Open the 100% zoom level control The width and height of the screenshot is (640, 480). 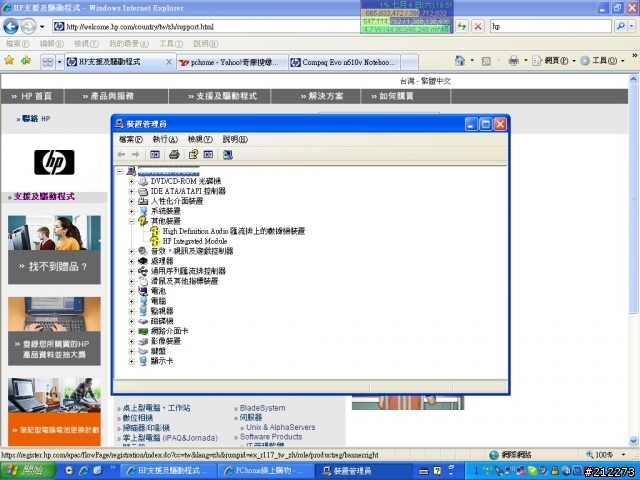(606, 455)
